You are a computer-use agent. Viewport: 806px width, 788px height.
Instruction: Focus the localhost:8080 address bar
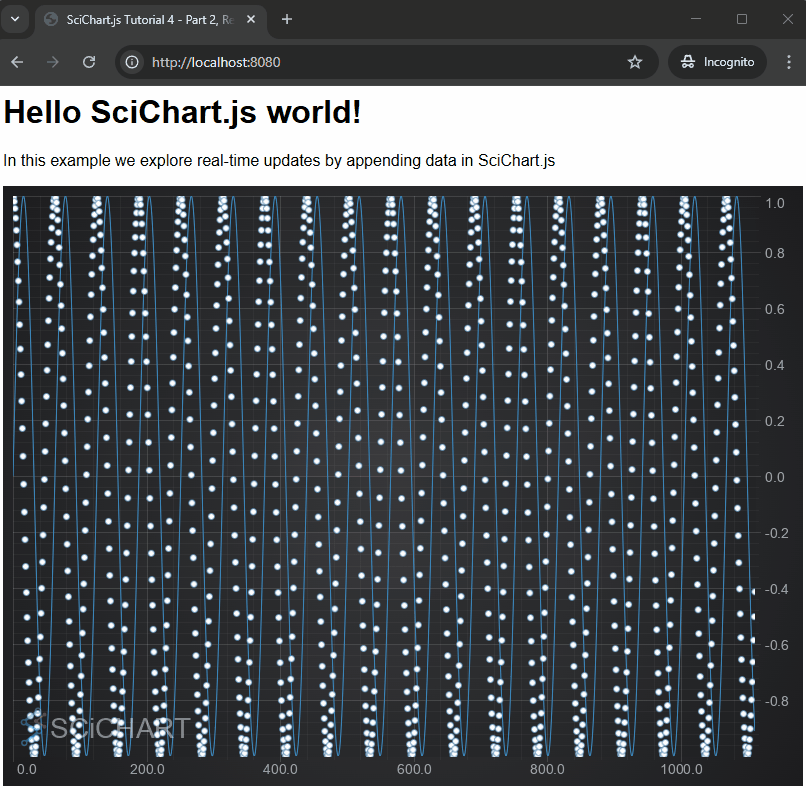click(380, 62)
